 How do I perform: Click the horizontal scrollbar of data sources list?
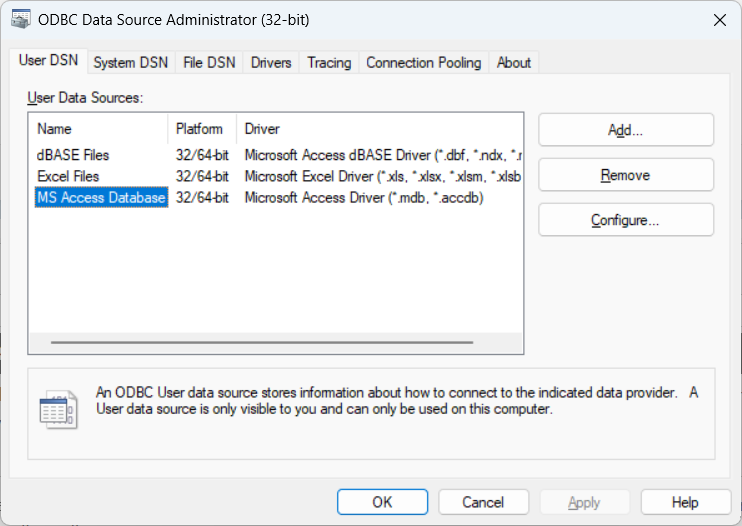(x=262, y=342)
